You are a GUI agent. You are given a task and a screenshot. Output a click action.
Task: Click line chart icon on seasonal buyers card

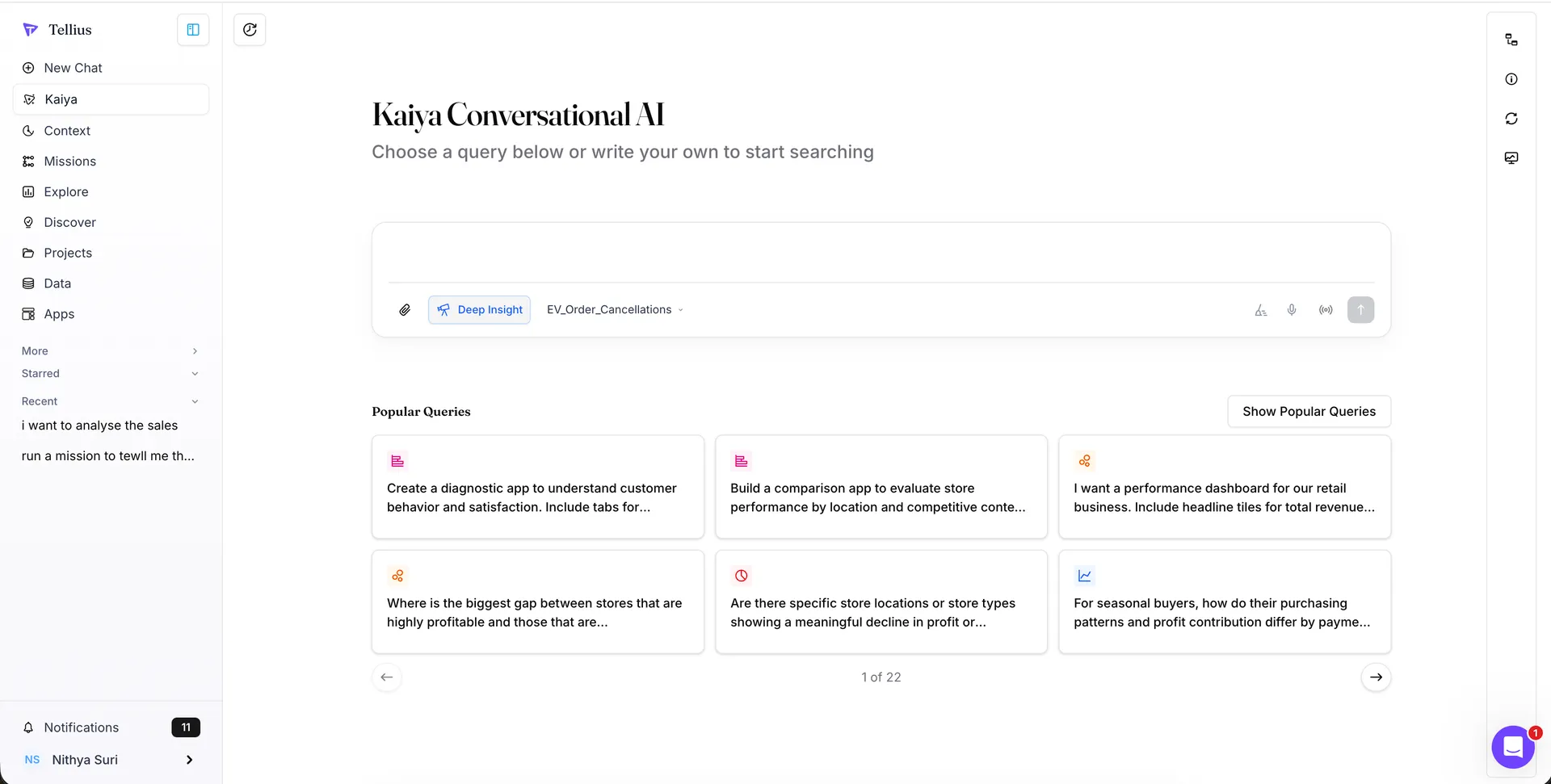[1084, 576]
